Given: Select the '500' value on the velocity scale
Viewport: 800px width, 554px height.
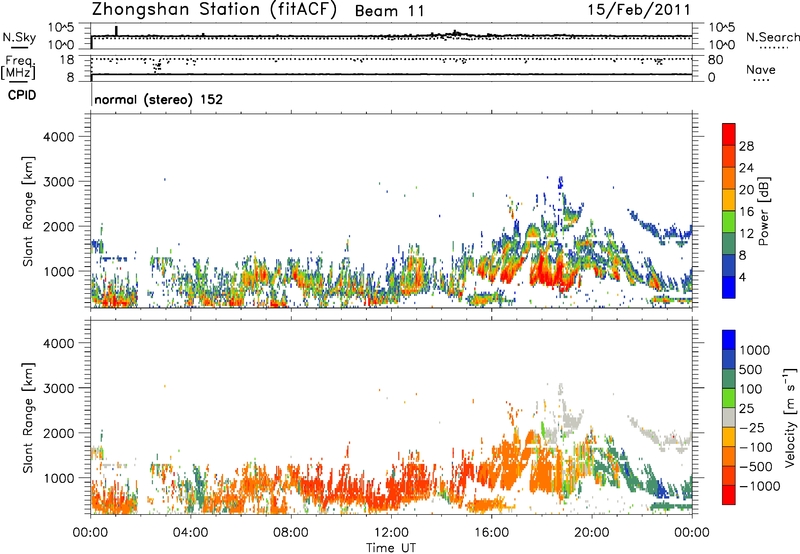Looking at the screenshot, I should (751, 369).
